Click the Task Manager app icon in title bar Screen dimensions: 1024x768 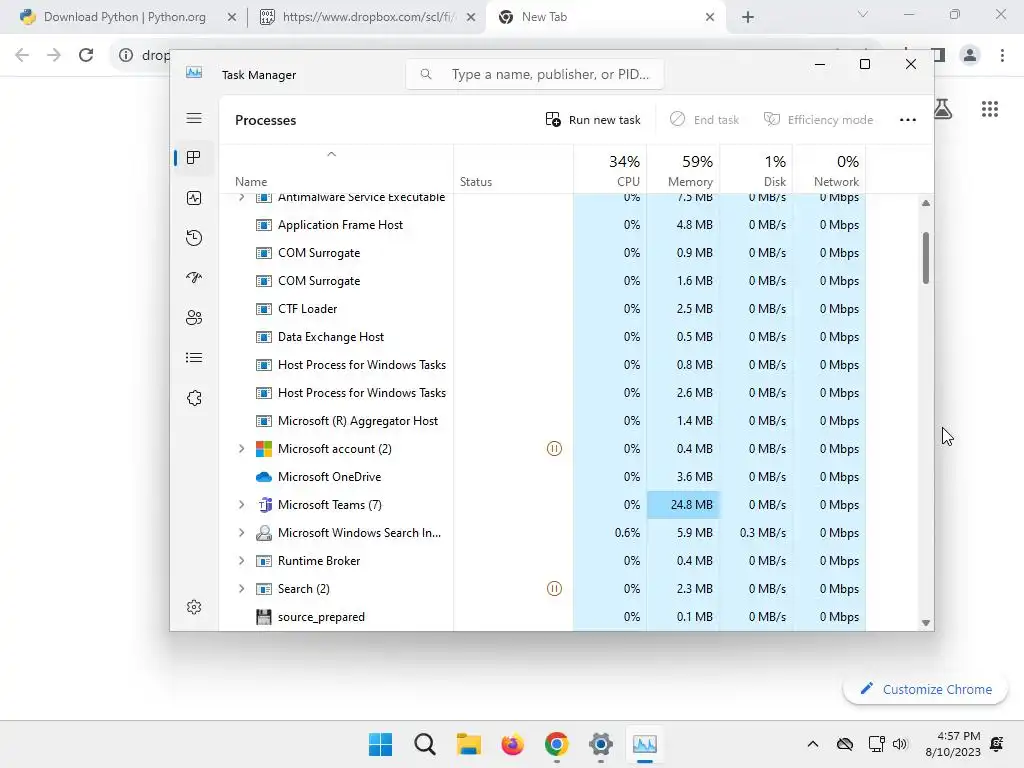click(x=194, y=72)
